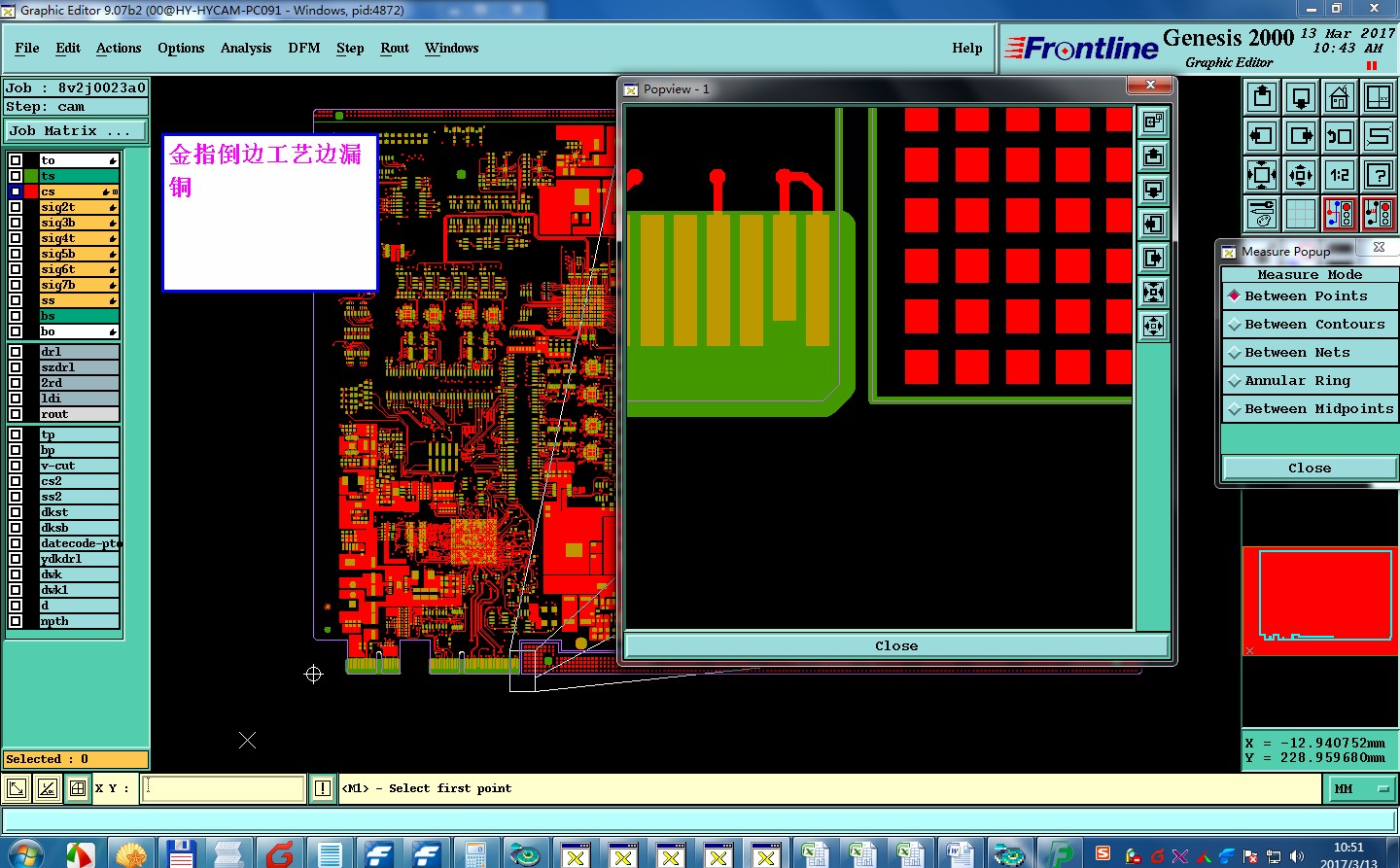This screenshot has height=868, width=1400.
Task: Open the Analysis menu
Action: pos(246,48)
